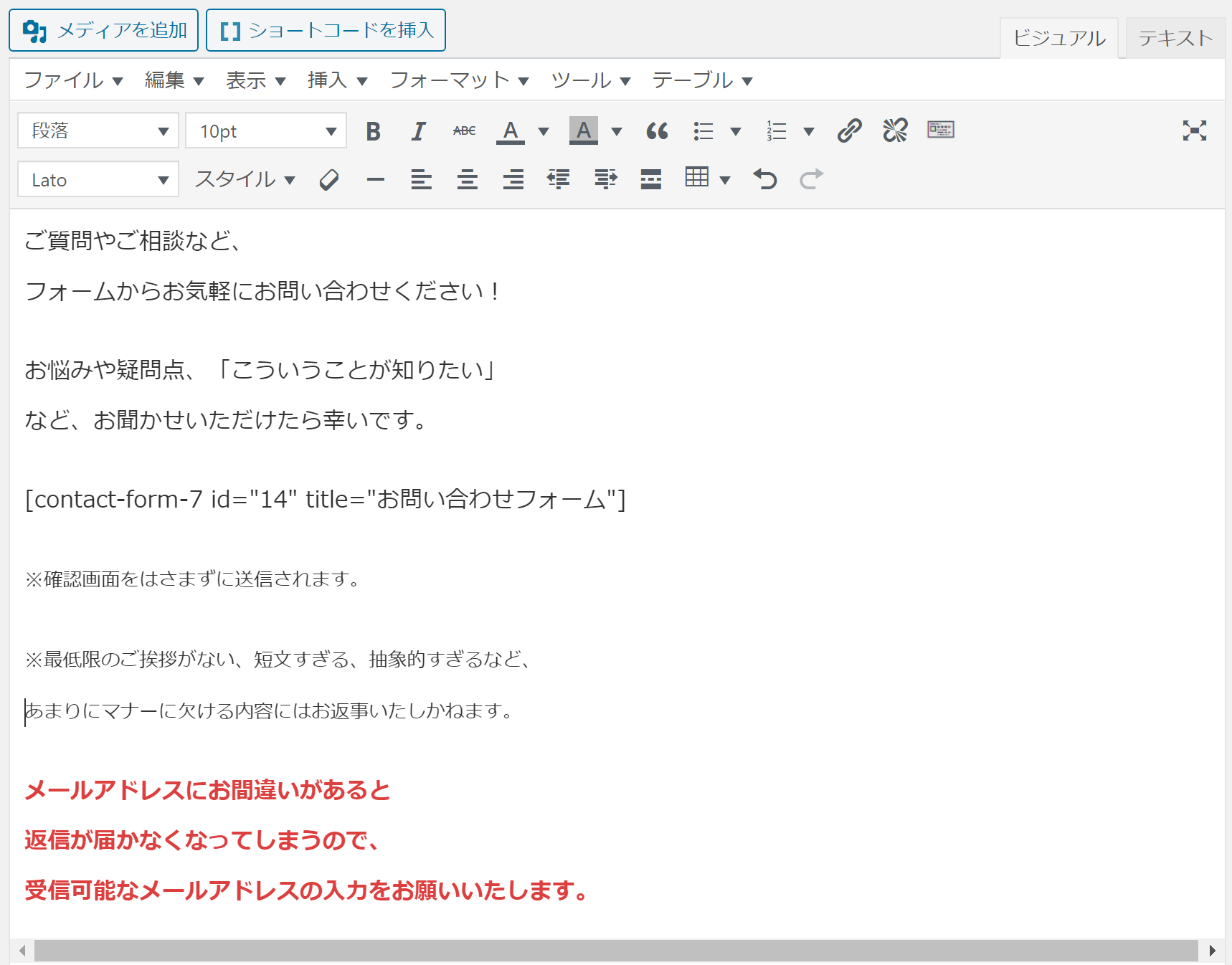
Task: Click メディアを追加 button
Action: click(104, 30)
